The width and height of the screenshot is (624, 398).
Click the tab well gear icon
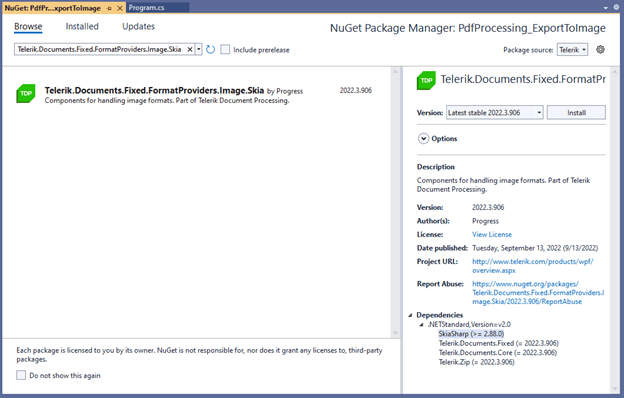pos(616,8)
